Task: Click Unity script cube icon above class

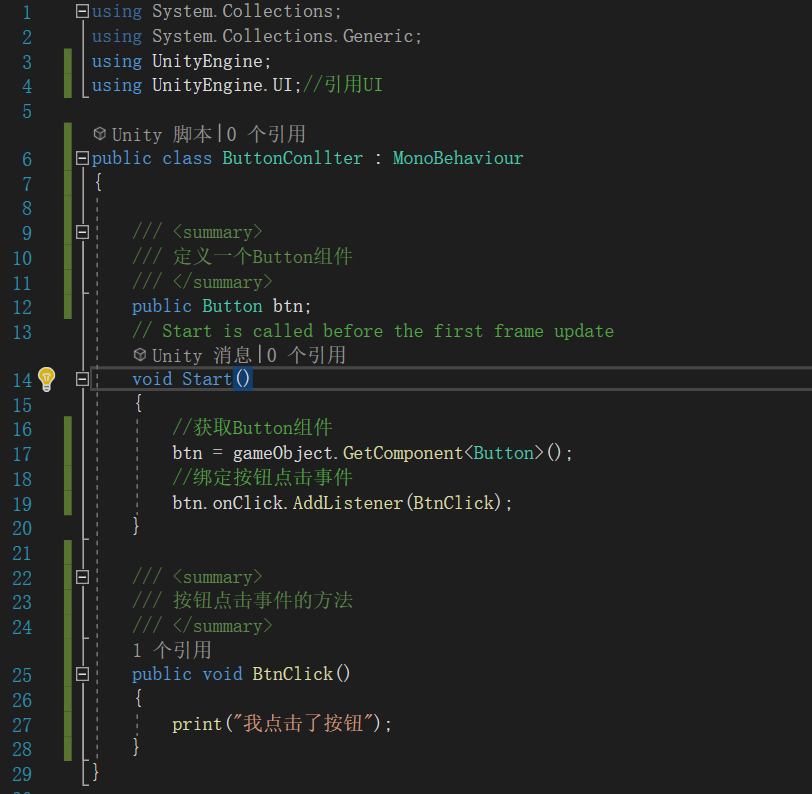Action: (100, 134)
